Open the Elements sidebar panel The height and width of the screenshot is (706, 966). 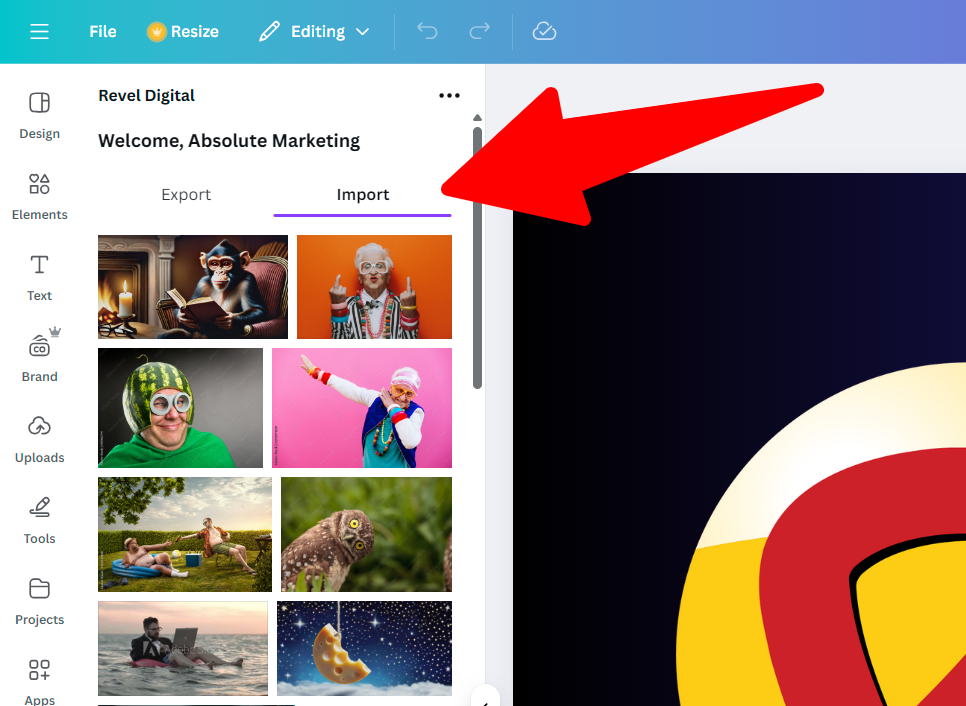[39, 197]
